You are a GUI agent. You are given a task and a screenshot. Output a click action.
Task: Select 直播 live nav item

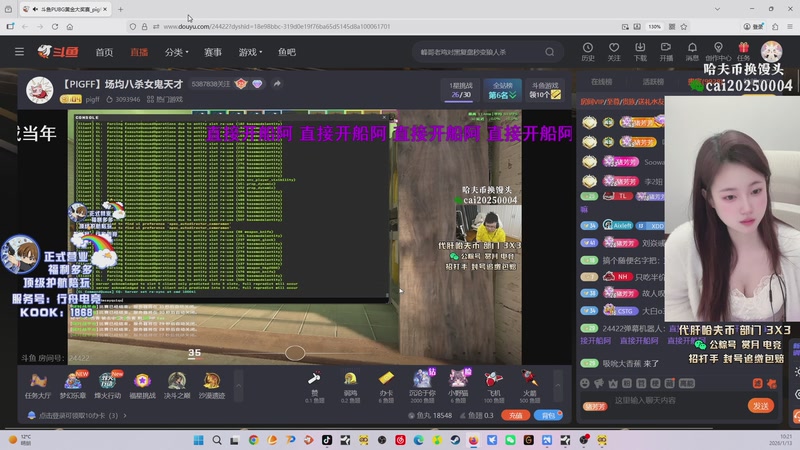tap(139, 52)
